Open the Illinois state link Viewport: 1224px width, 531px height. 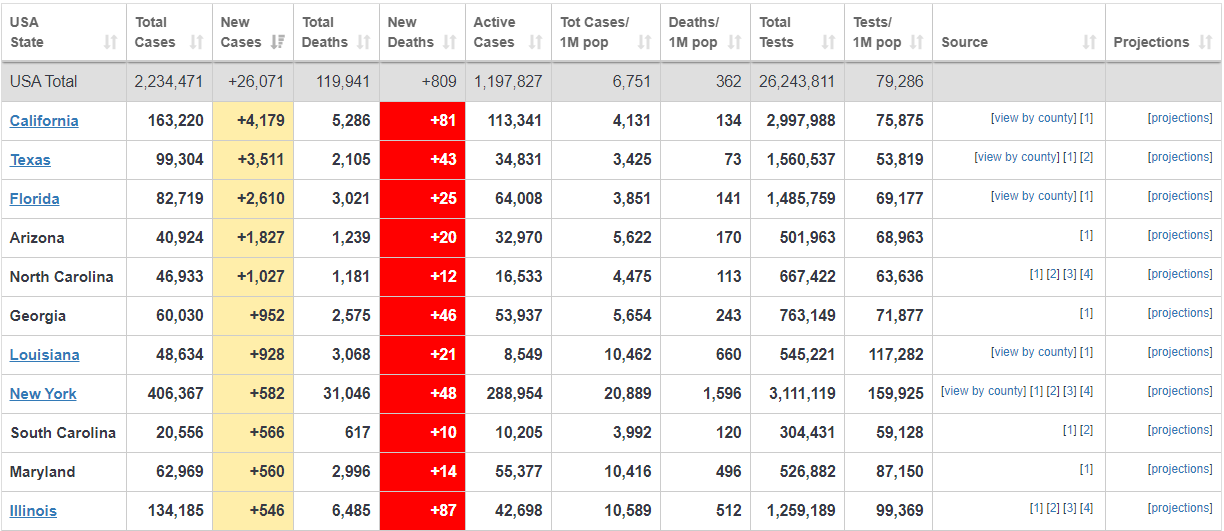34,511
